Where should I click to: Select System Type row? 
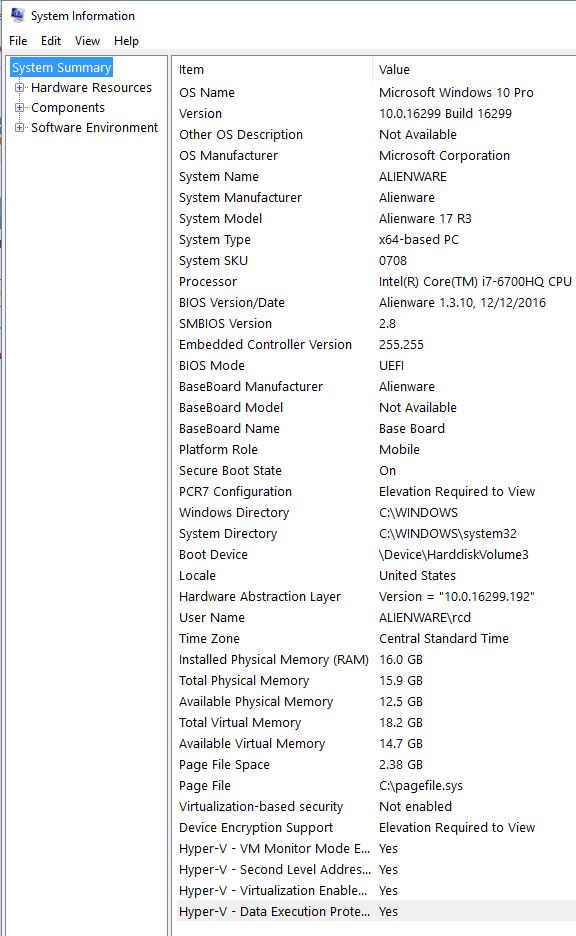[x=374, y=239]
